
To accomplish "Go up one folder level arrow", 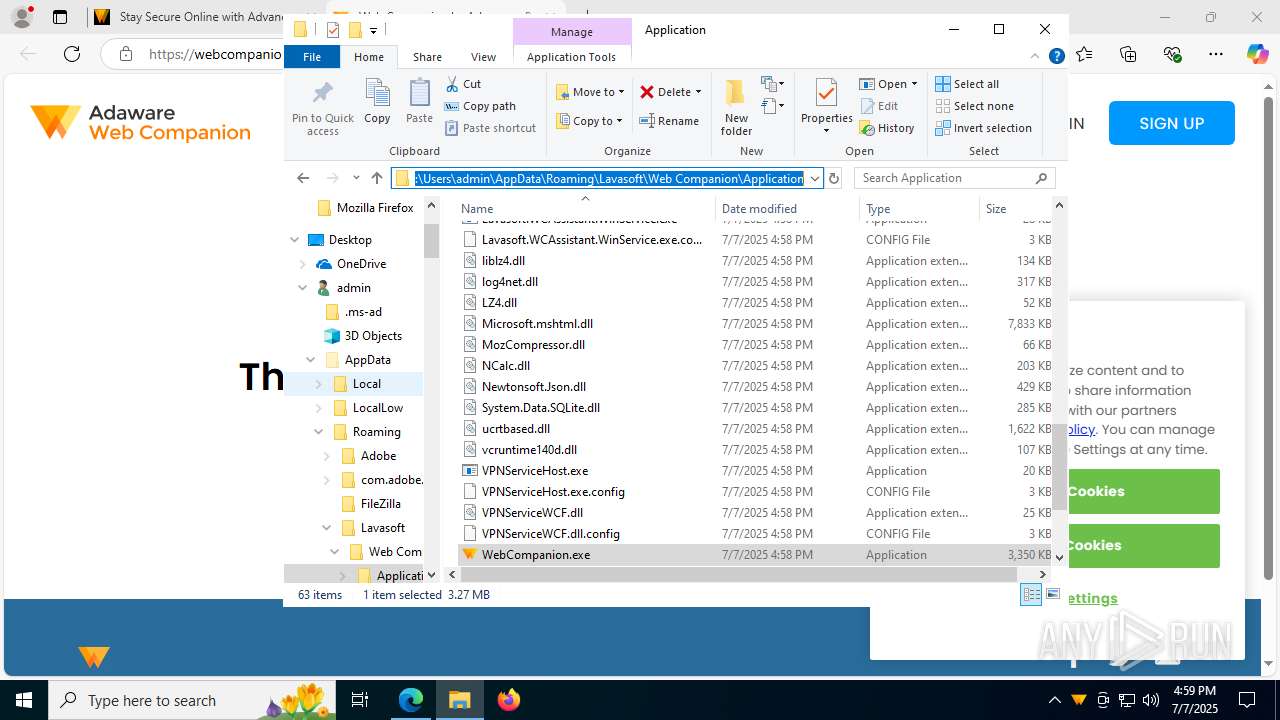I will (x=377, y=178).
